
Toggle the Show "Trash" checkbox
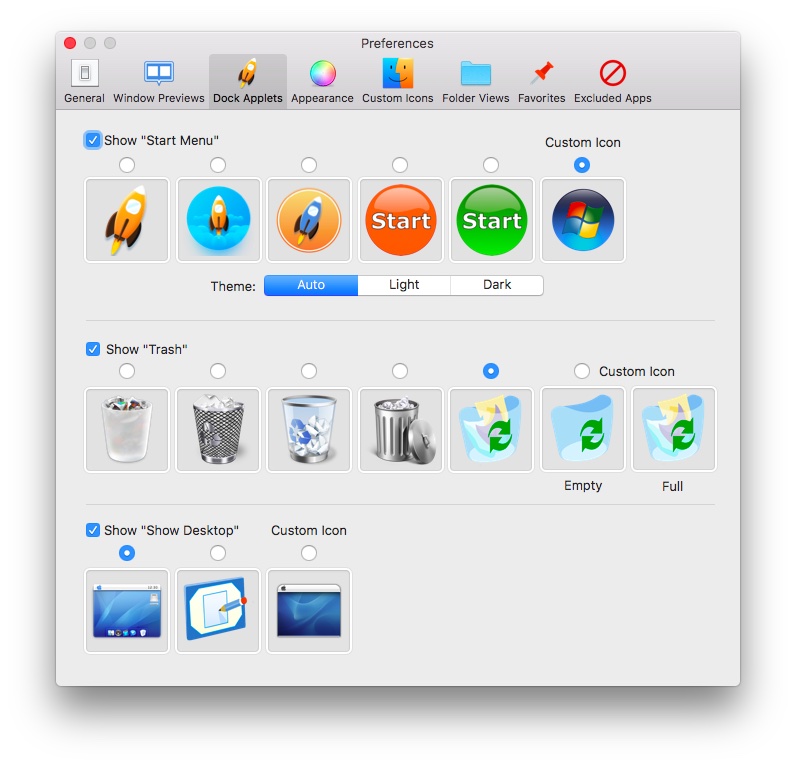click(93, 349)
